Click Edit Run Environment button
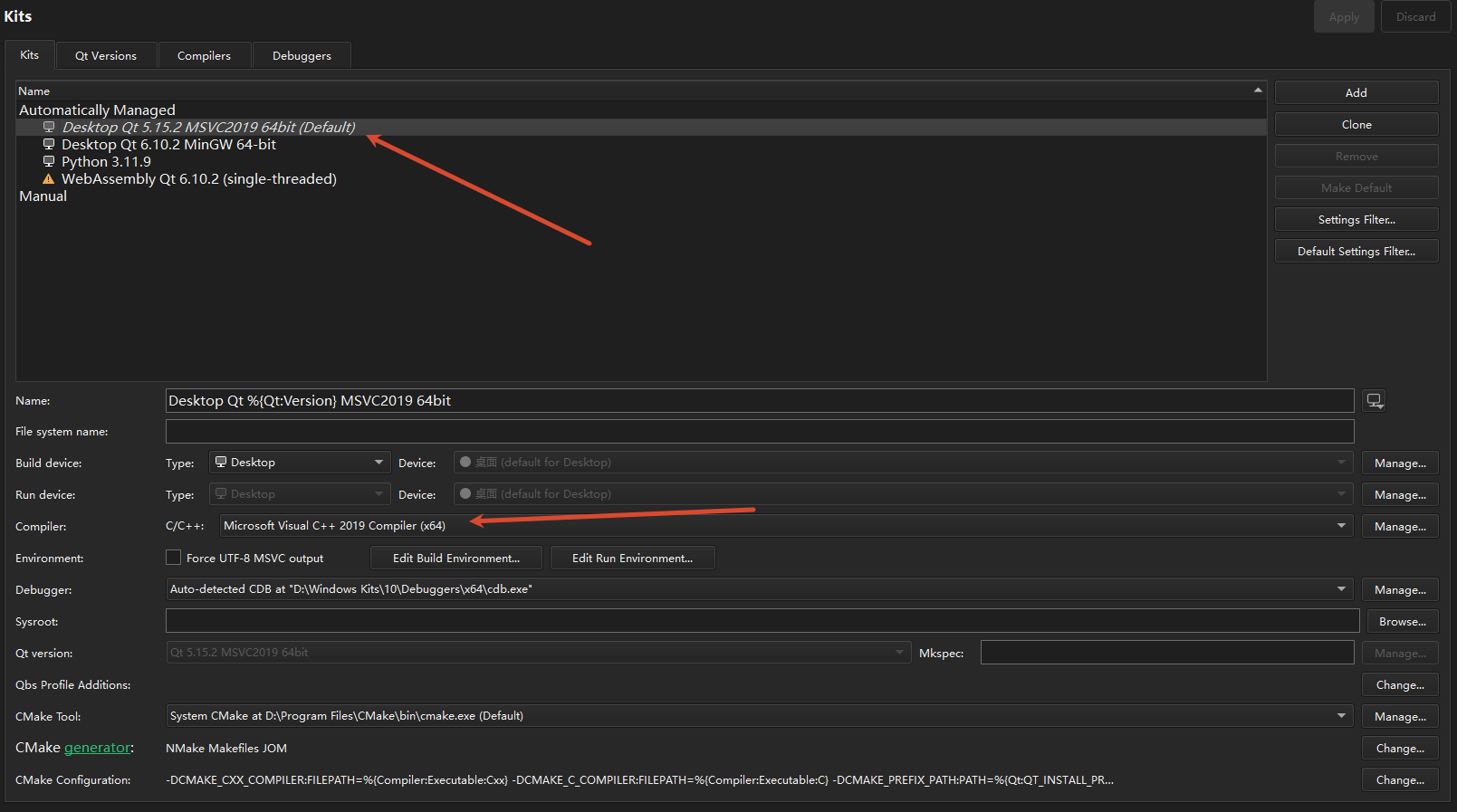Screen dimensions: 1457x812 (632, 558)
